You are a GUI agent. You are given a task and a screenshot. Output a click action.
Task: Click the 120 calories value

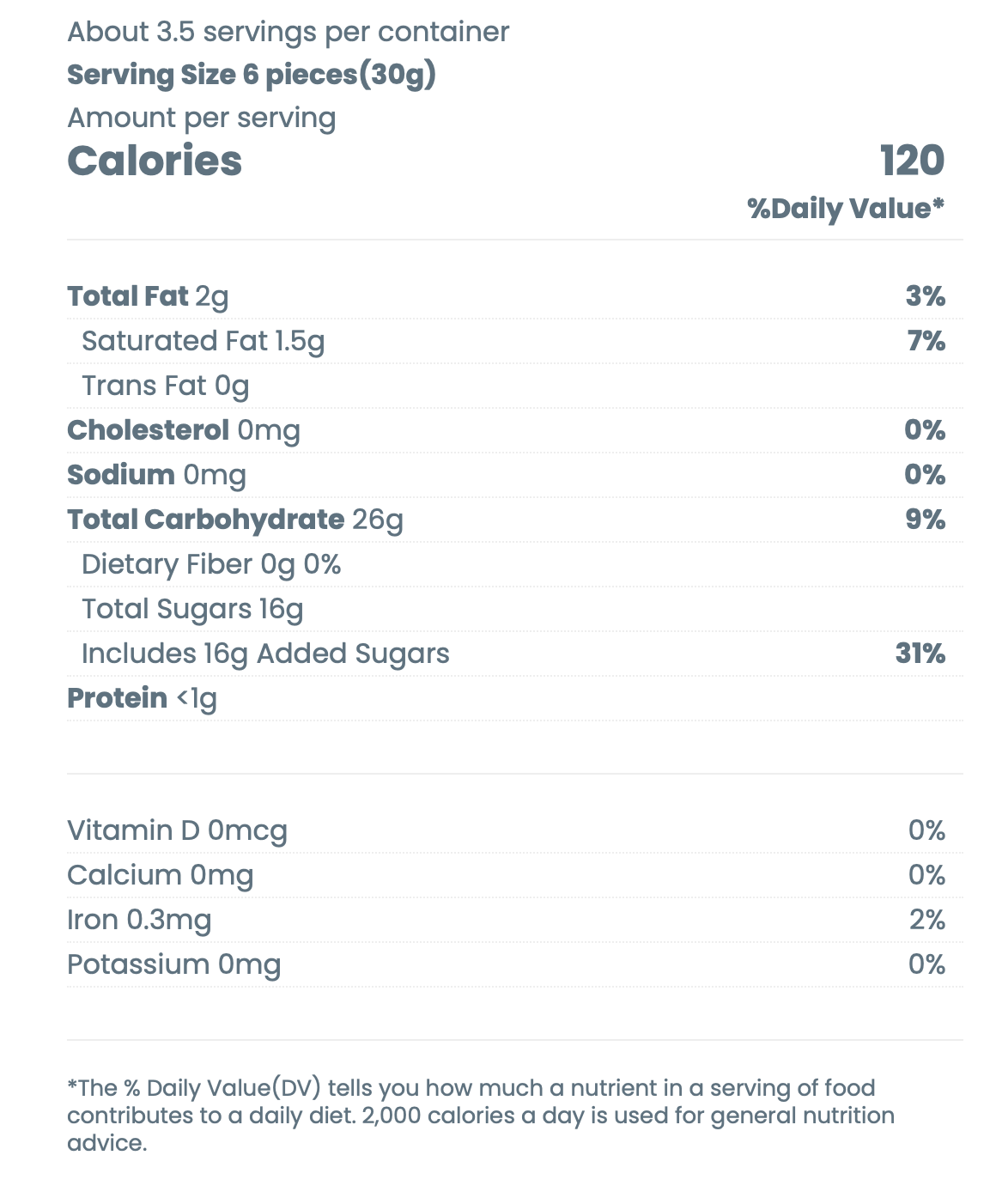pos(912,161)
